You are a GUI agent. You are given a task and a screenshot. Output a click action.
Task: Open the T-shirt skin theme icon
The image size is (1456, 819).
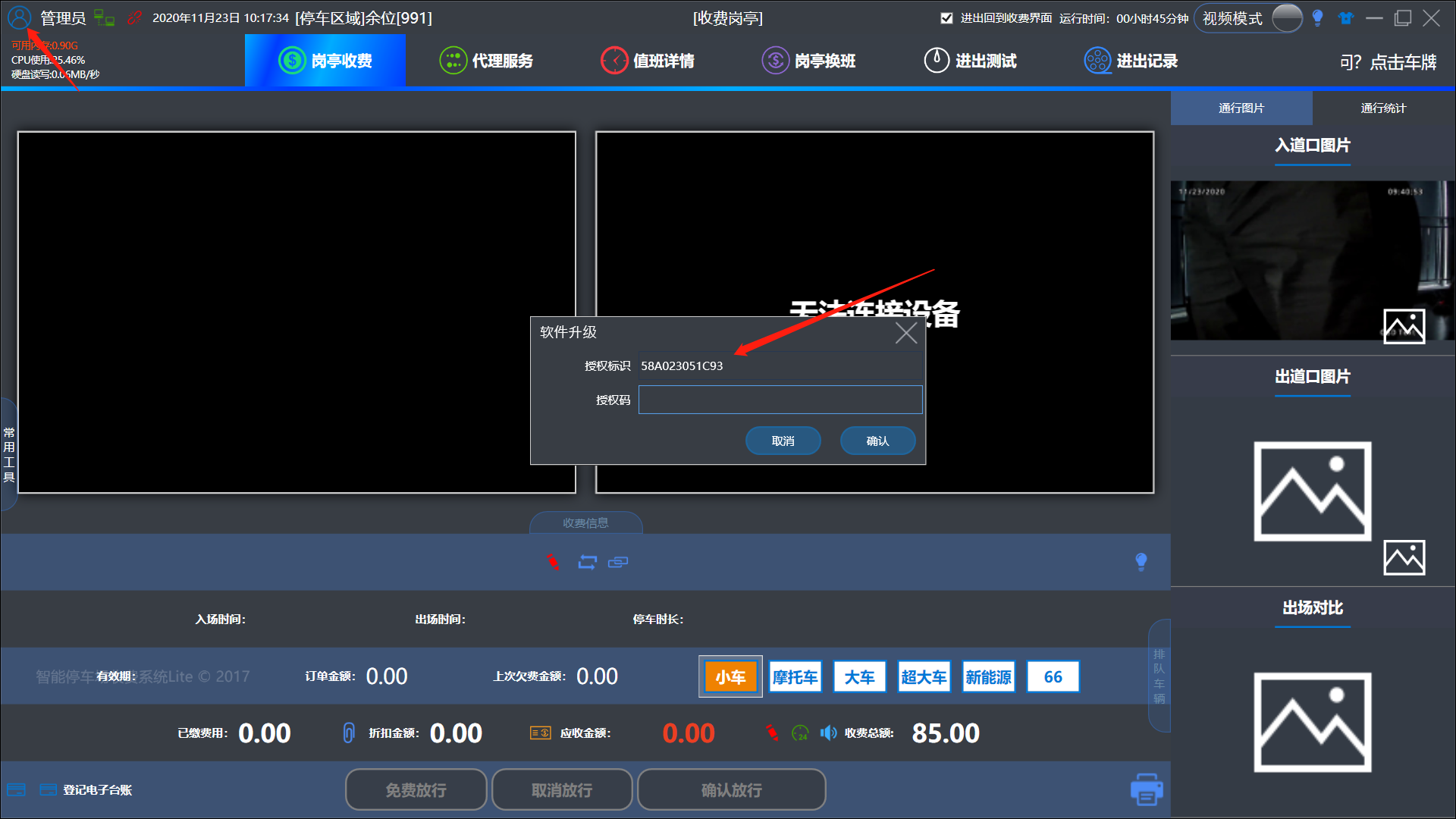click(1346, 18)
